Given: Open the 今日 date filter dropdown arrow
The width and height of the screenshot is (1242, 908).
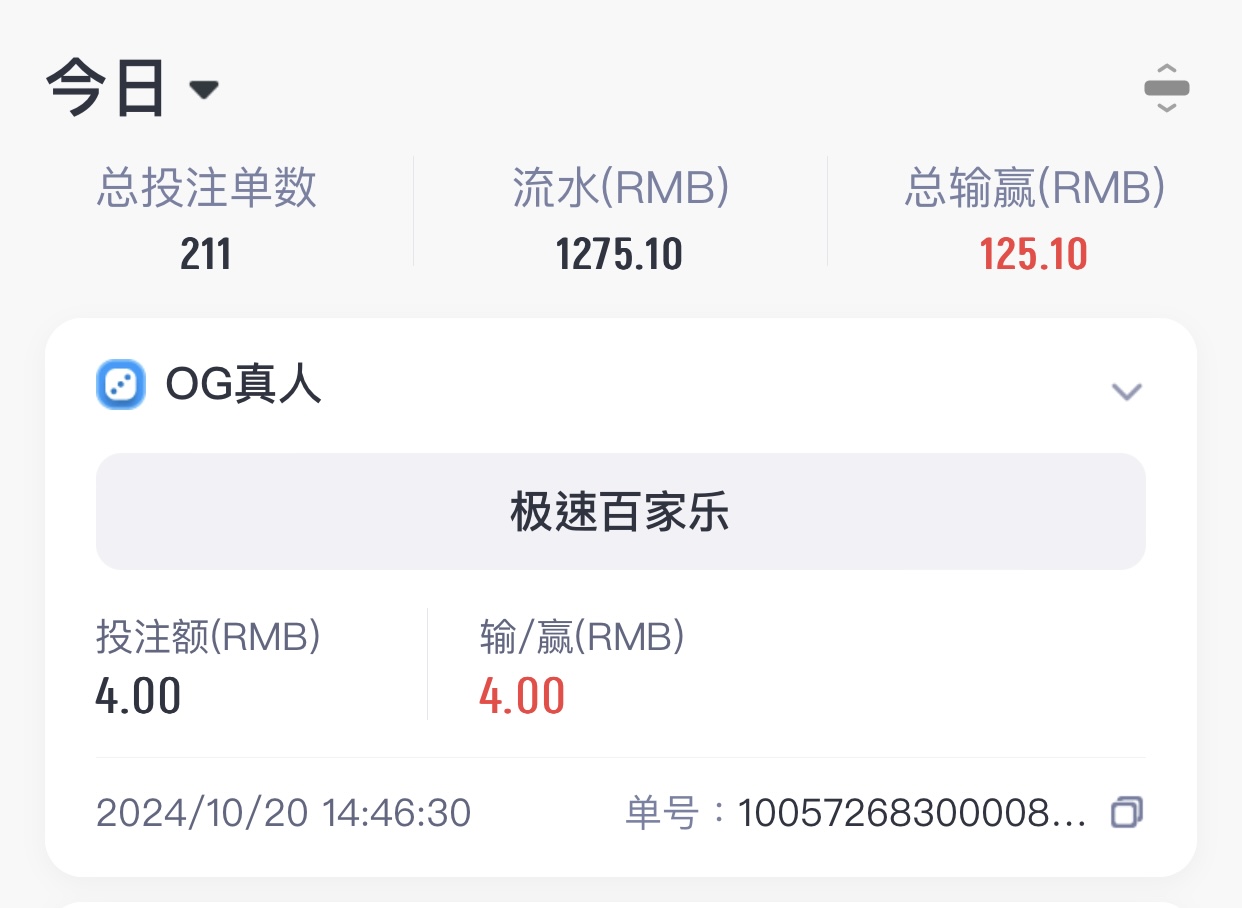Looking at the screenshot, I should click(204, 90).
